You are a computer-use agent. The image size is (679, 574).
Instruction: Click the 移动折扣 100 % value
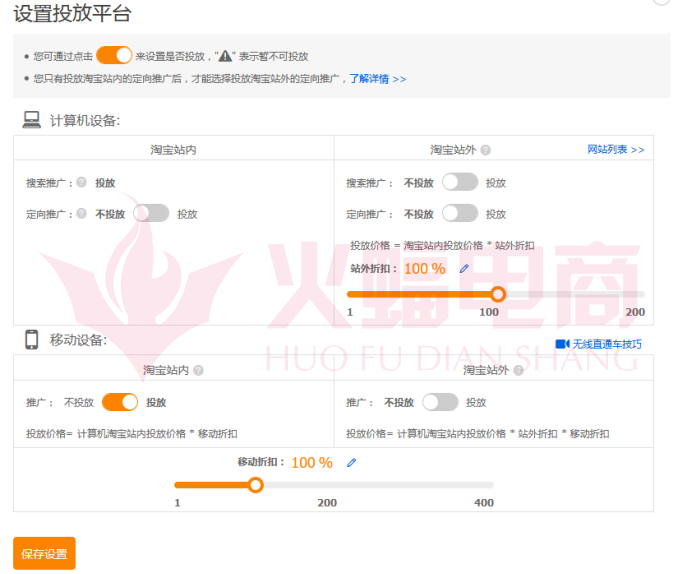[x=312, y=463]
